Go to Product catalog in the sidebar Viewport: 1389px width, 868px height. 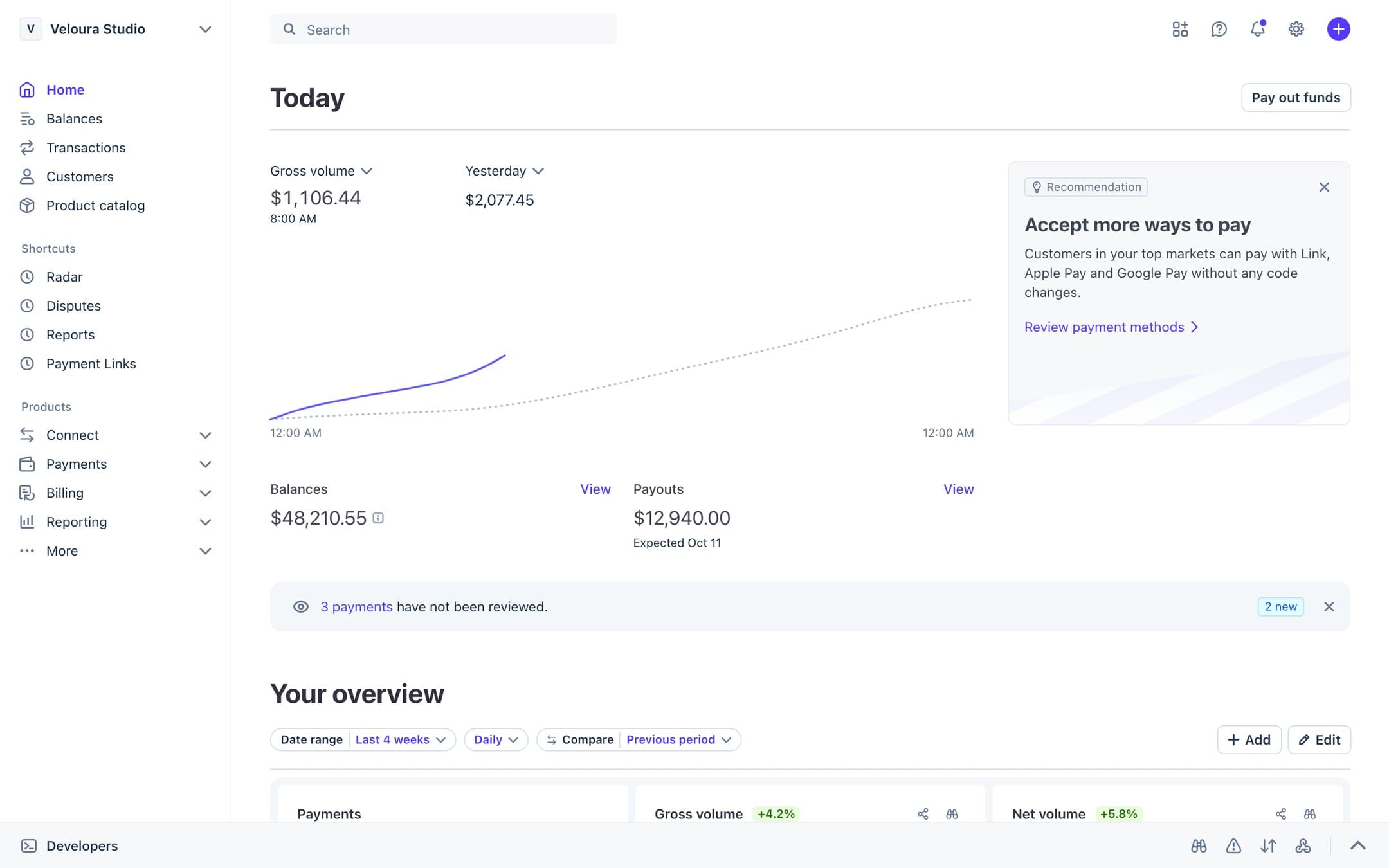[x=95, y=206]
